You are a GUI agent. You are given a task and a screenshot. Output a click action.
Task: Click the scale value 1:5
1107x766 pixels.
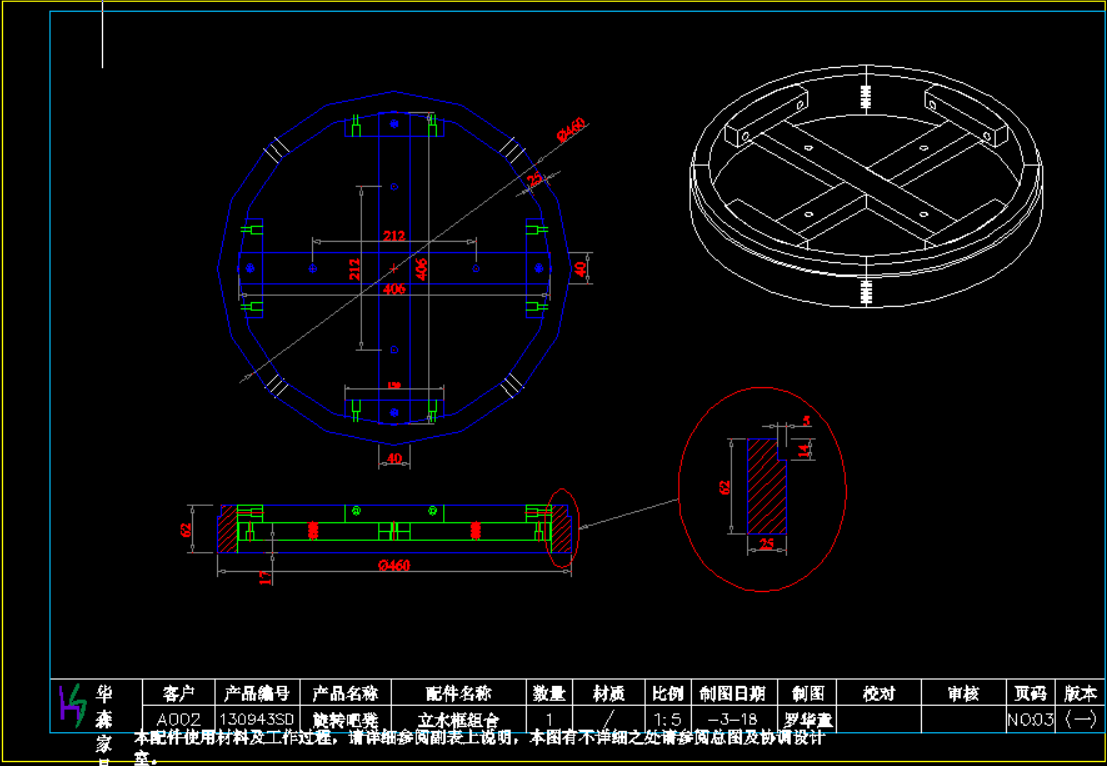coord(666,720)
